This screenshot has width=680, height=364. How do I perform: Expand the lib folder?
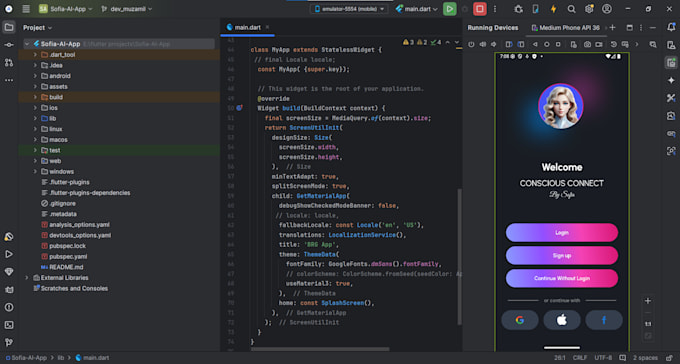[35, 118]
